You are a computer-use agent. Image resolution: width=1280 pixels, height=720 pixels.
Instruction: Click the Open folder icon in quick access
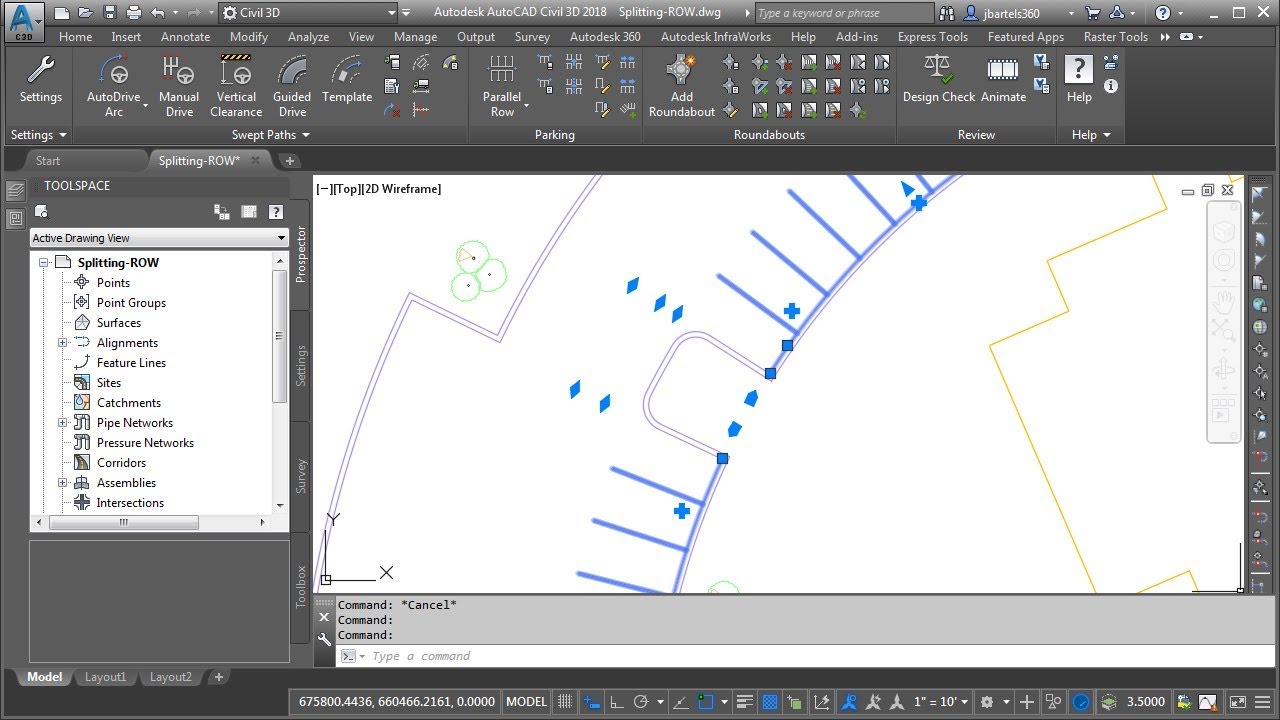click(x=85, y=13)
